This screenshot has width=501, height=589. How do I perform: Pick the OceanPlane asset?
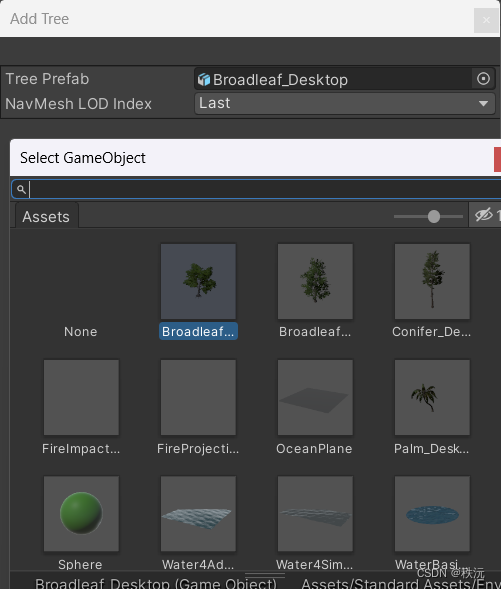pyautogui.click(x=315, y=397)
